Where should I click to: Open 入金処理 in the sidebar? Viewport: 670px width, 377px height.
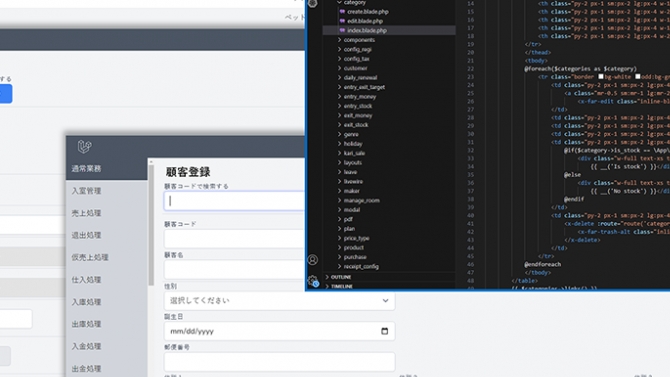(x=86, y=346)
